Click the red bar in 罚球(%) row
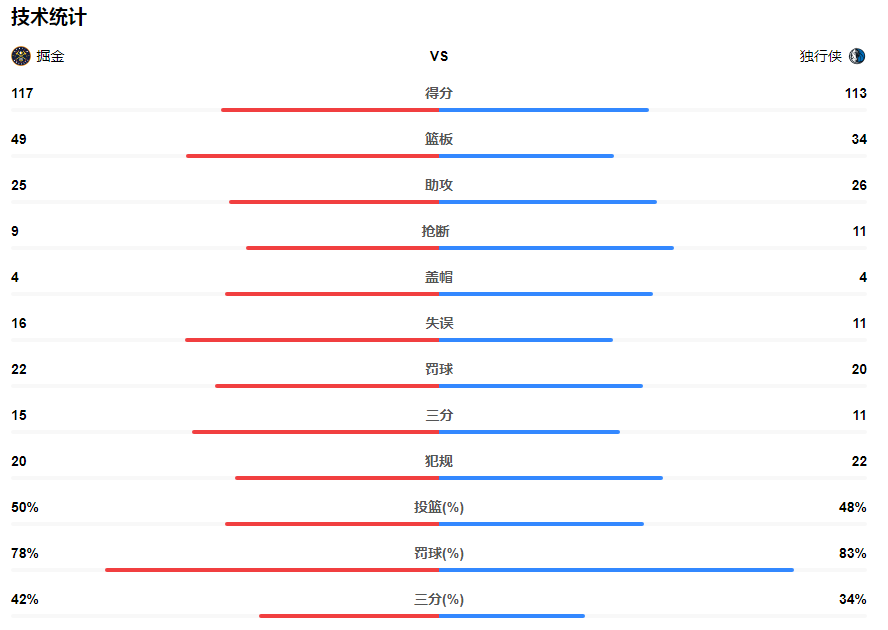Image resolution: width=888 pixels, height=630 pixels. point(272,570)
